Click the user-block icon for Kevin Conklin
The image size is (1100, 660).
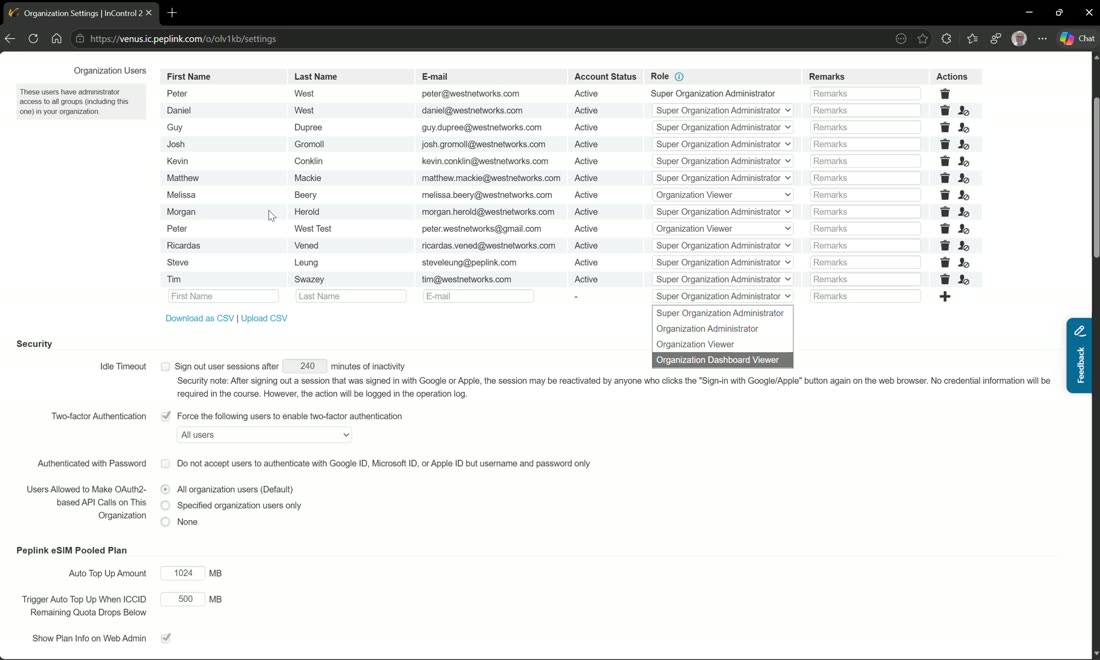tap(964, 161)
